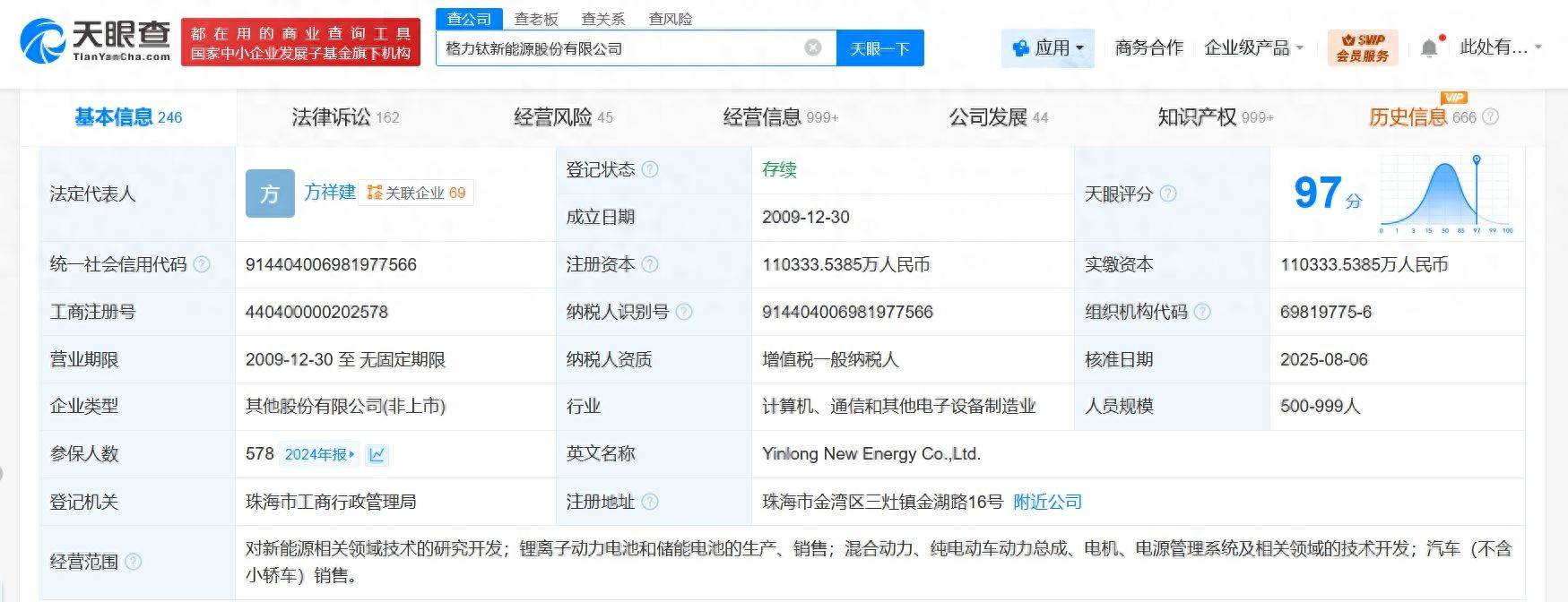This screenshot has width=1568, height=602.
Task: Select the 知识产权 999+ tab
Action: (1215, 117)
